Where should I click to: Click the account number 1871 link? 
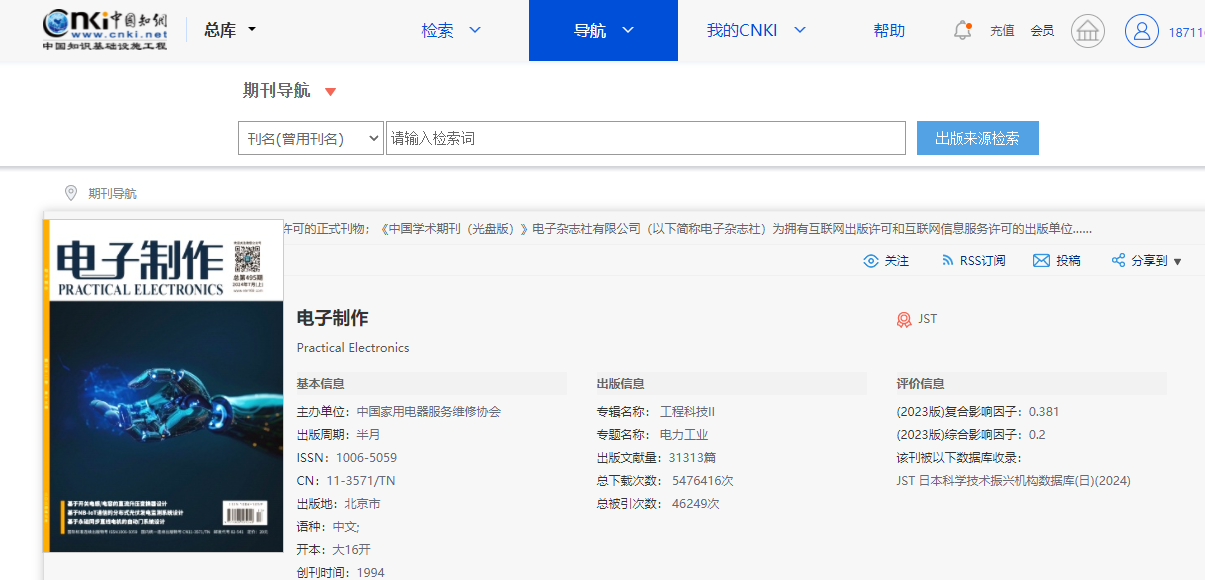(x=1186, y=32)
